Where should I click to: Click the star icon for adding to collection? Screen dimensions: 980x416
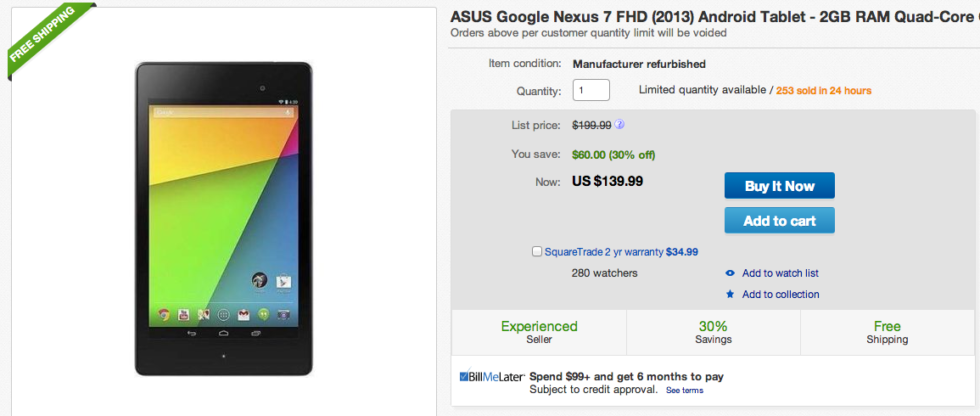(x=730, y=294)
